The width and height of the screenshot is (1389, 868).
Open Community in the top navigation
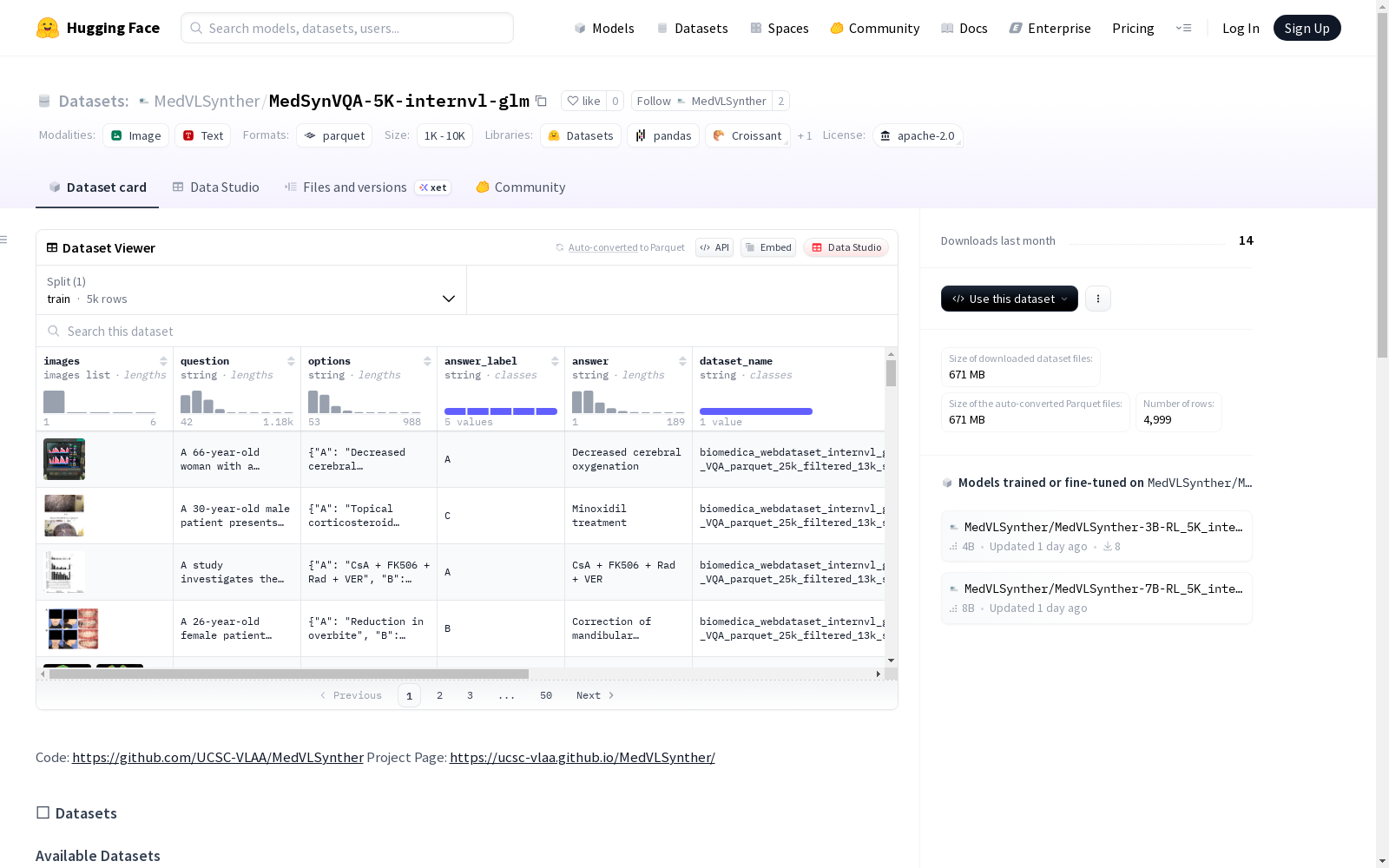click(x=875, y=28)
